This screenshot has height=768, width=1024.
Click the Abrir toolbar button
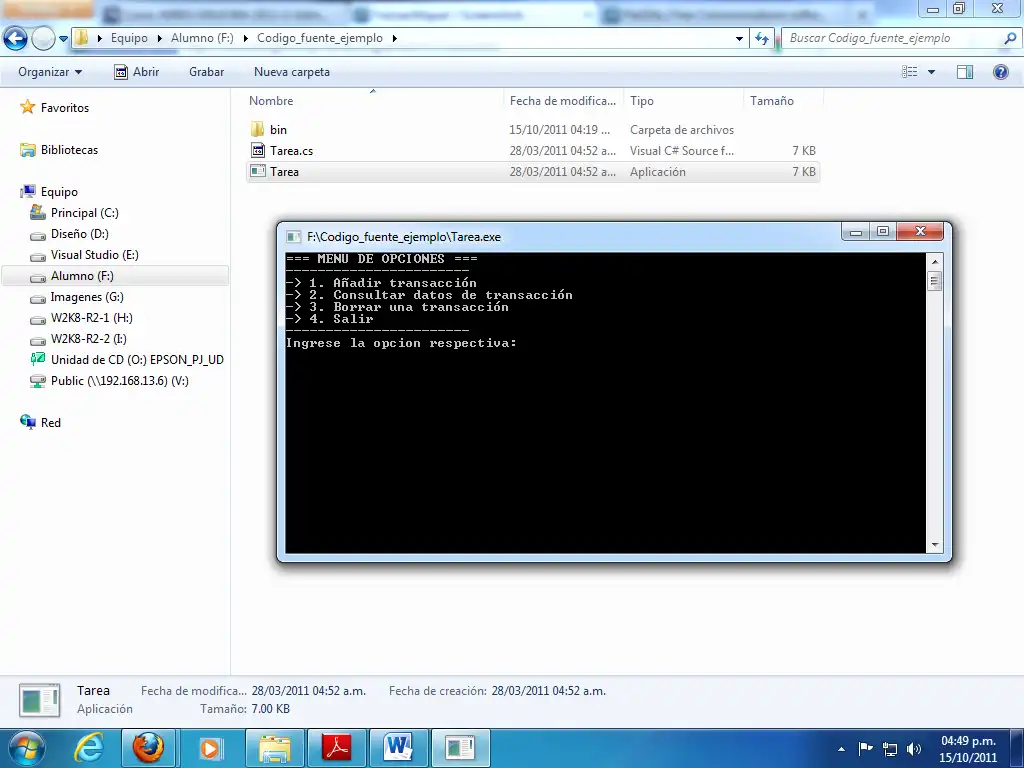[x=136, y=72]
